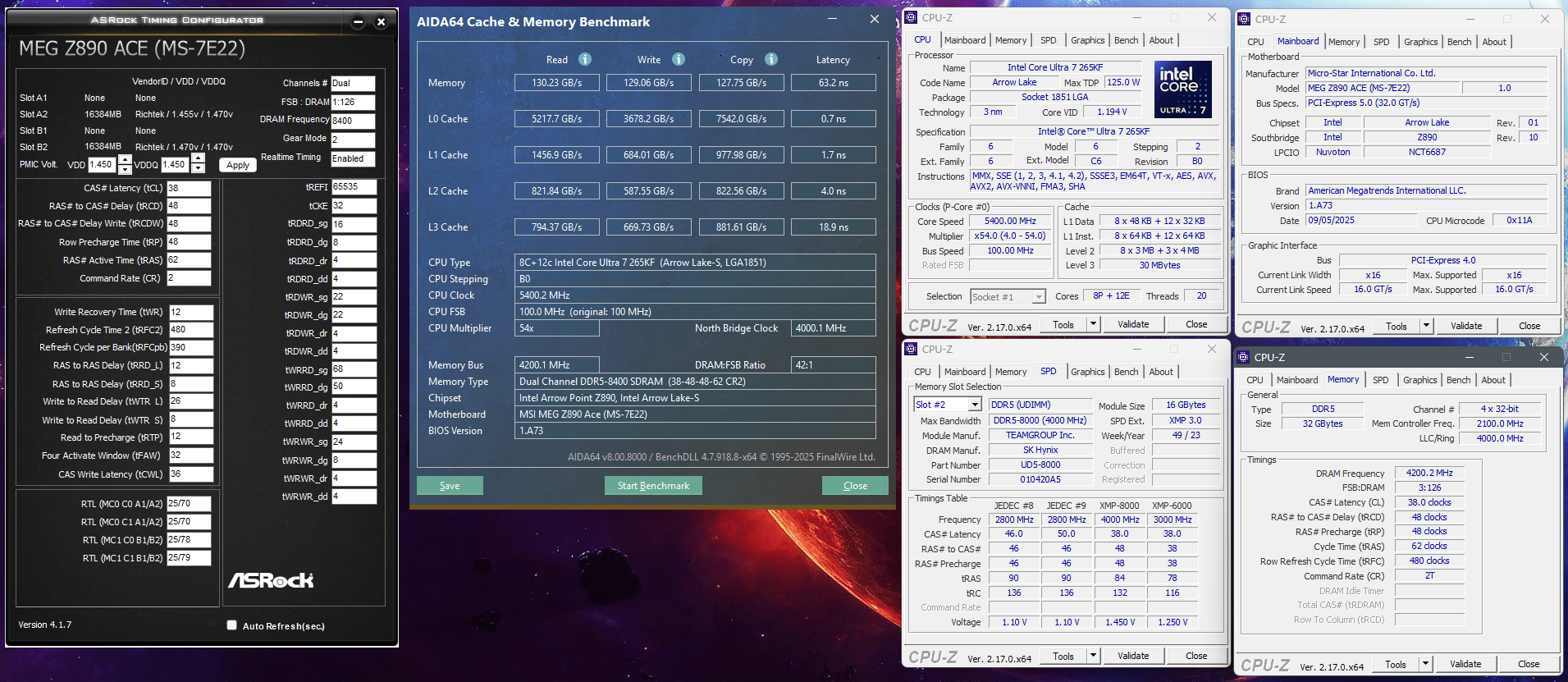Enable the Auto Refresh checkbox
Image resolution: width=1568 pixels, height=682 pixels.
coord(232,625)
